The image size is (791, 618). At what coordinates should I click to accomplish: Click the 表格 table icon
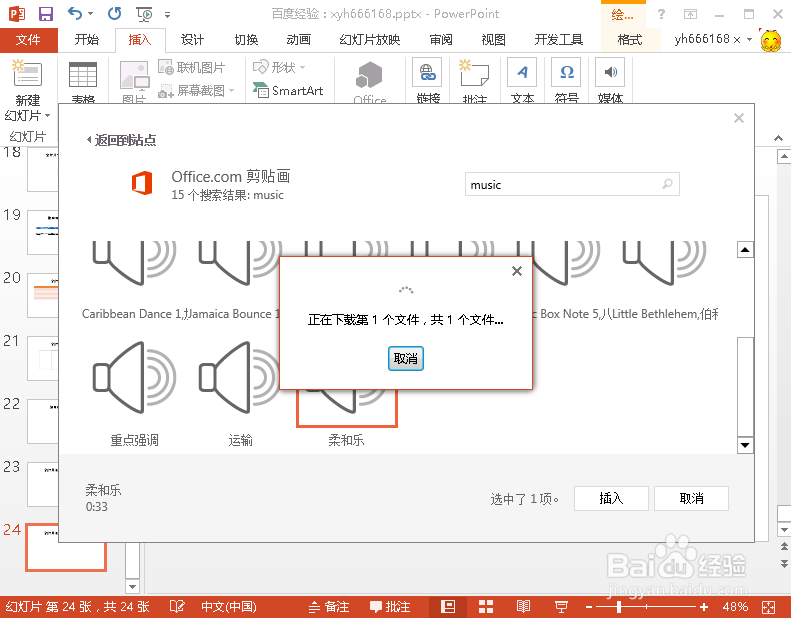point(83,75)
